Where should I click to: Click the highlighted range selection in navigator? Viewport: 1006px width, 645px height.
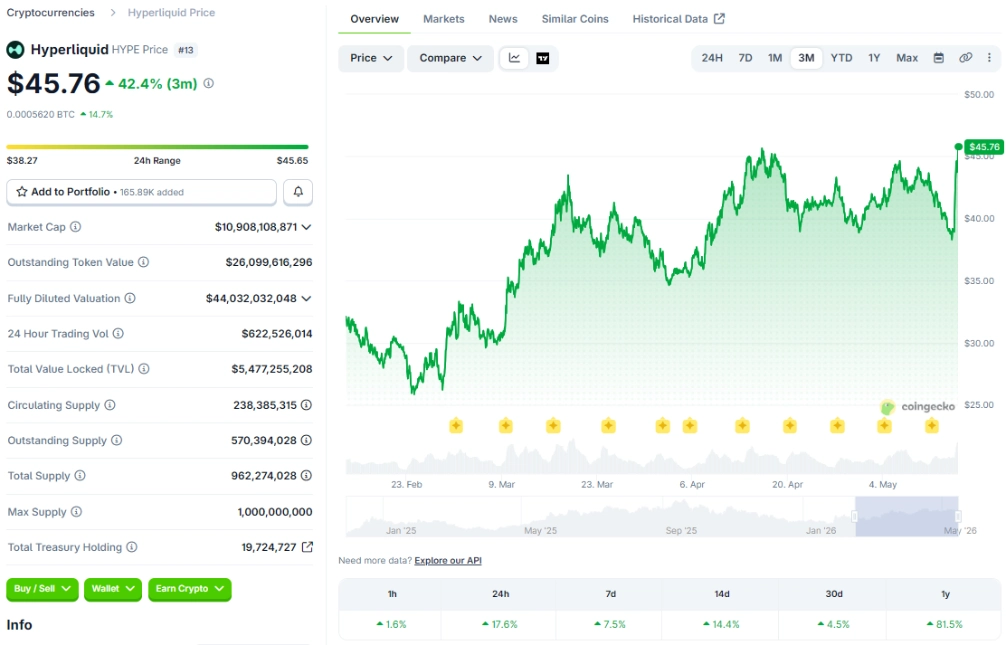pos(907,516)
